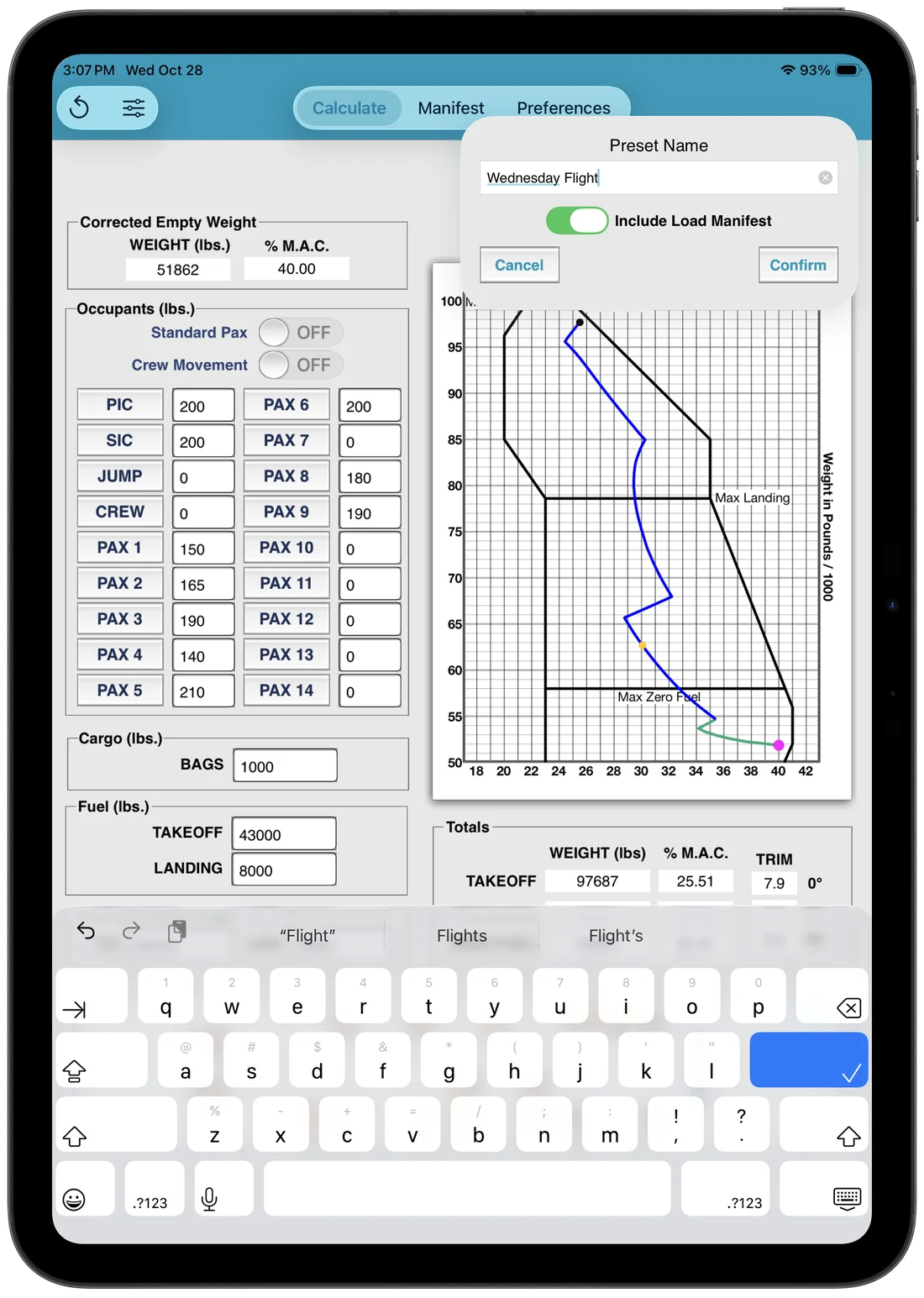Tap the PAX 6 occupant button
This screenshot has height=1298, width=924.
286,405
